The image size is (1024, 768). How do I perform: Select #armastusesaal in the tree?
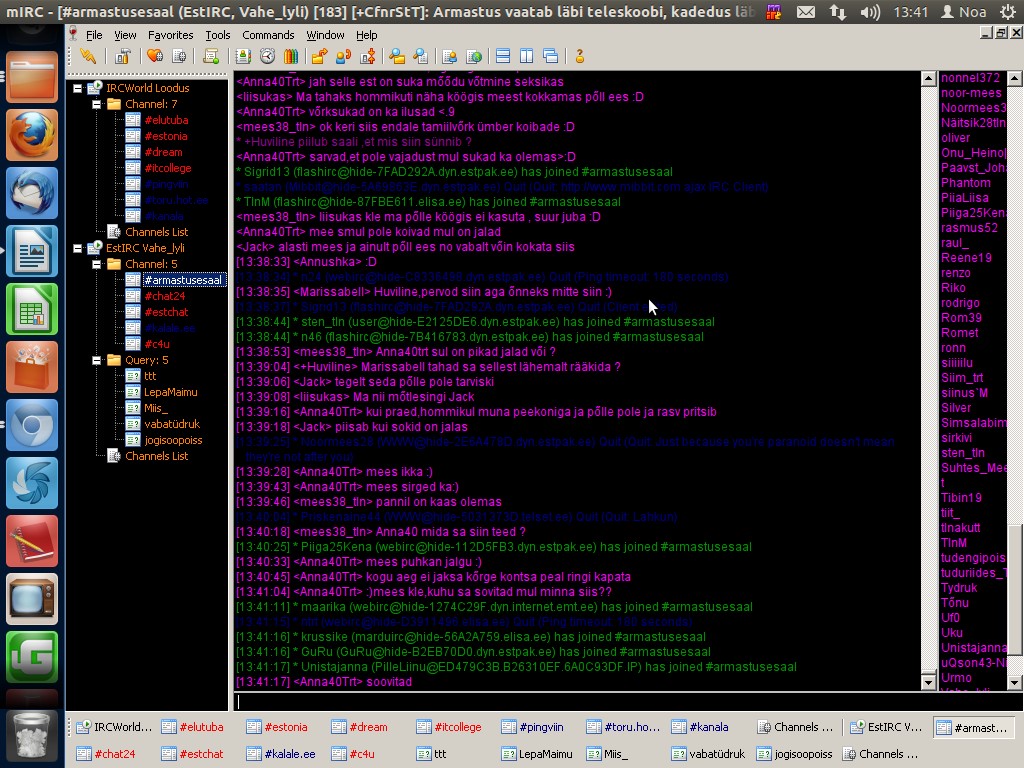(x=183, y=280)
